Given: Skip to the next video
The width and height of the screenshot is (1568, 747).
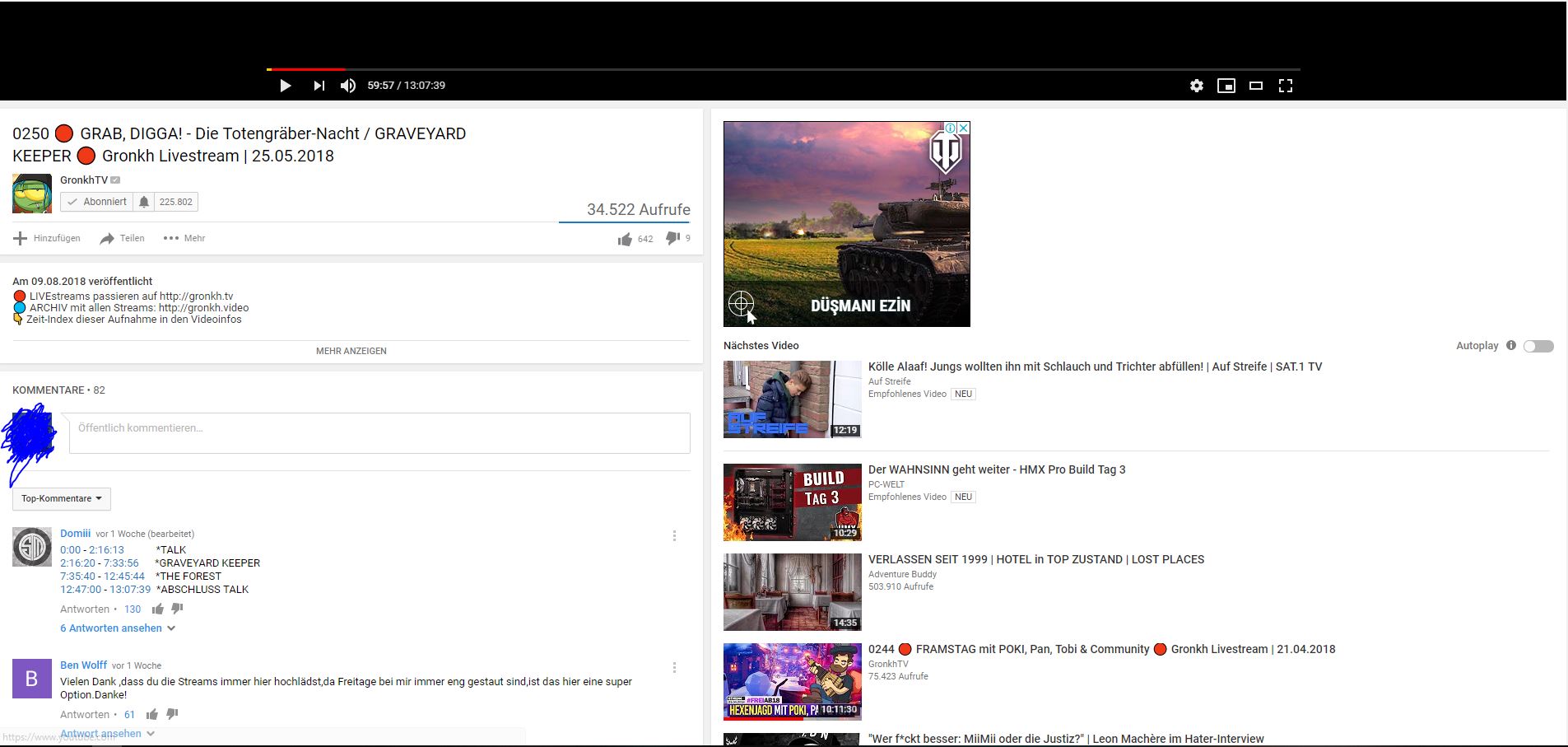Looking at the screenshot, I should [319, 86].
